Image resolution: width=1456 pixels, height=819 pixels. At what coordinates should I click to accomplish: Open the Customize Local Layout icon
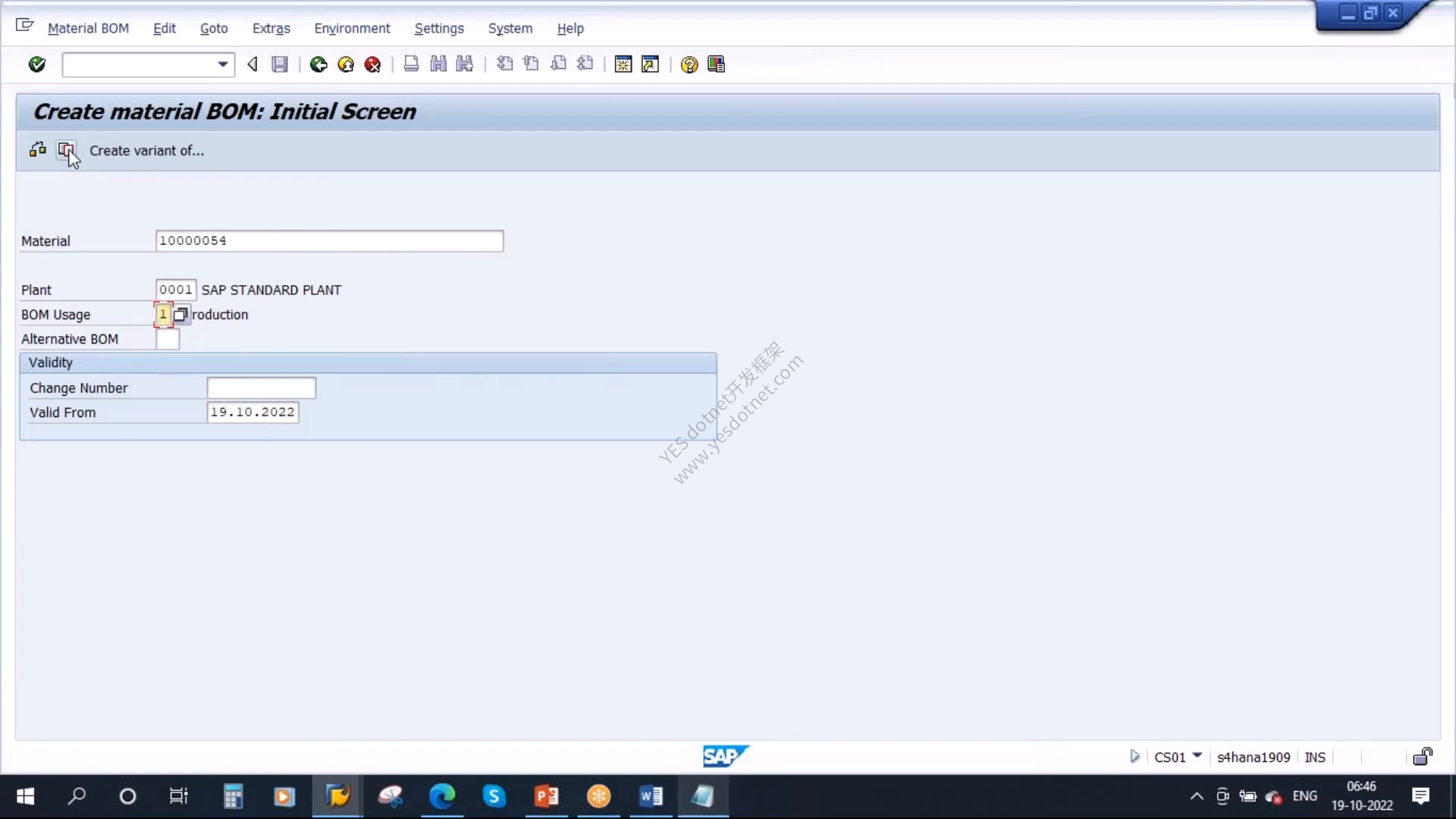716,64
